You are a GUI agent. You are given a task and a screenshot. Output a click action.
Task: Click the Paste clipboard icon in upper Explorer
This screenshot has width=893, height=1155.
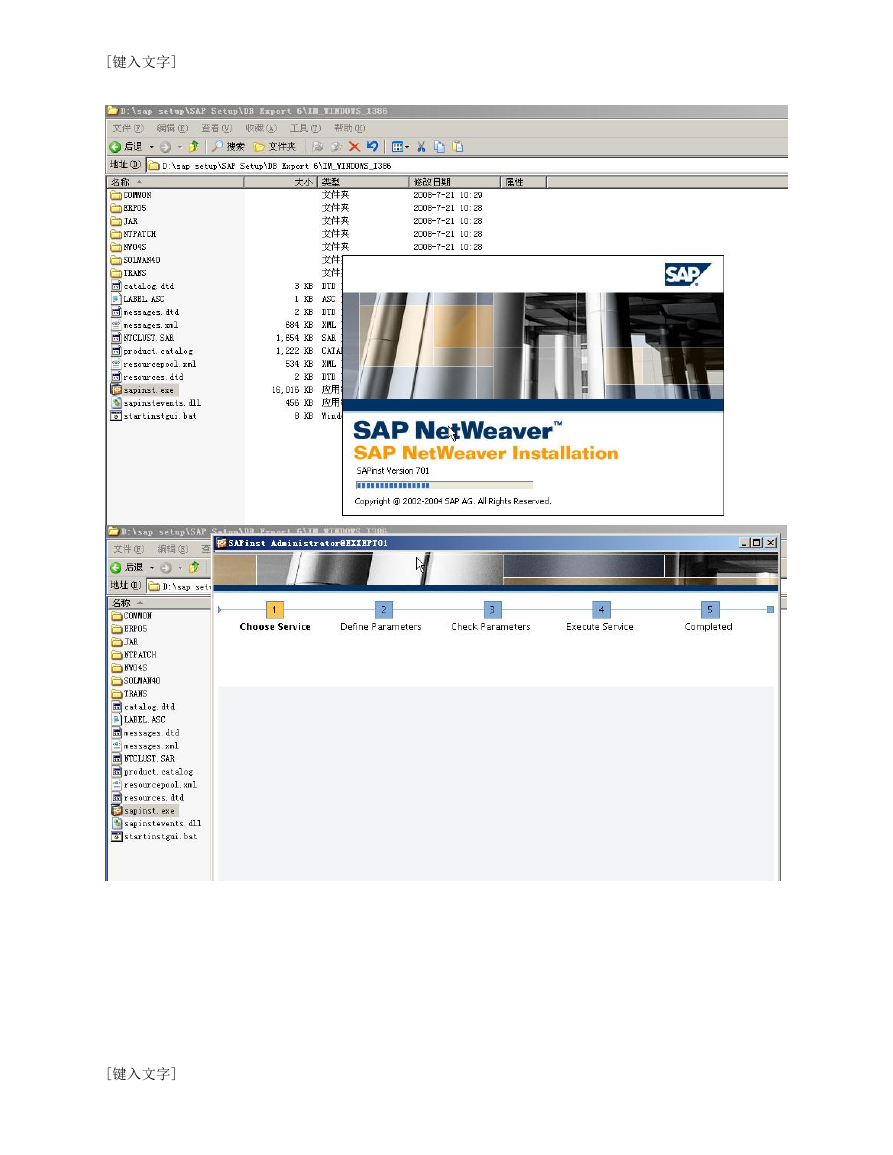point(458,147)
